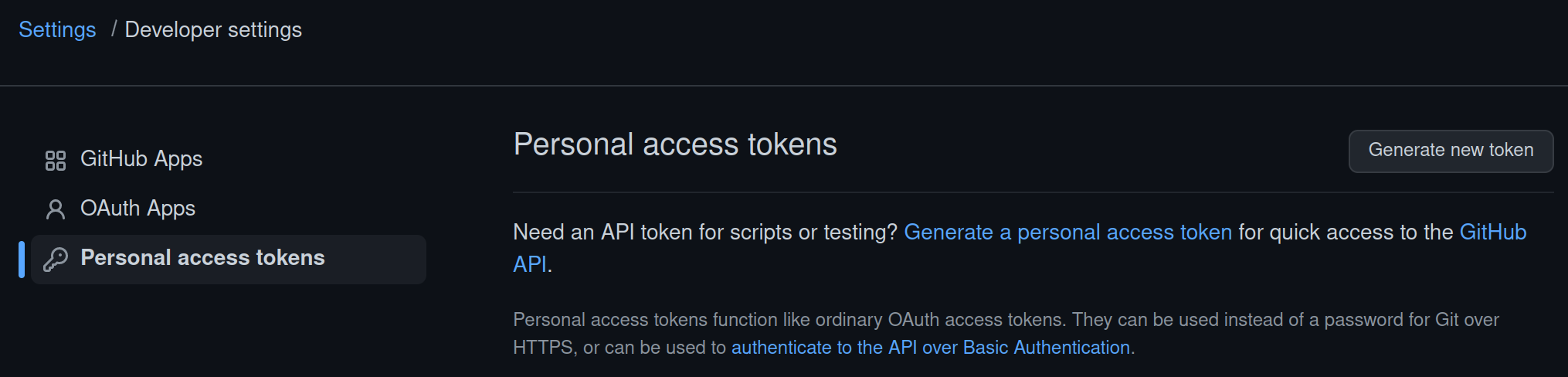Image resolution: width=1568 pixels, height=377 pixels.
Task: Click the Personal access tokens page heading
Action: click(x=675, y=144)
